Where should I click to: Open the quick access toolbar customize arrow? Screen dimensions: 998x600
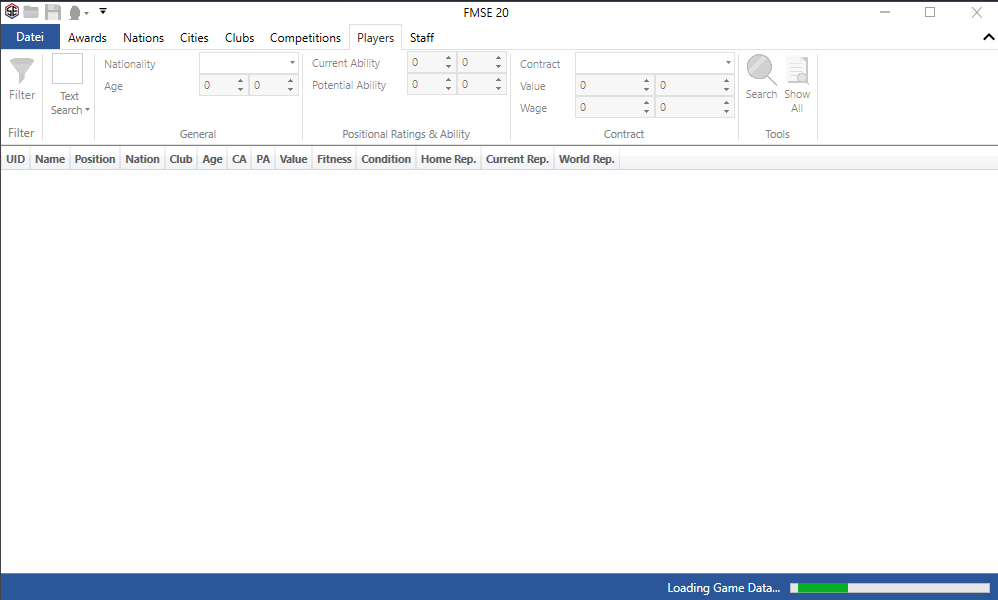coord(102,12)
